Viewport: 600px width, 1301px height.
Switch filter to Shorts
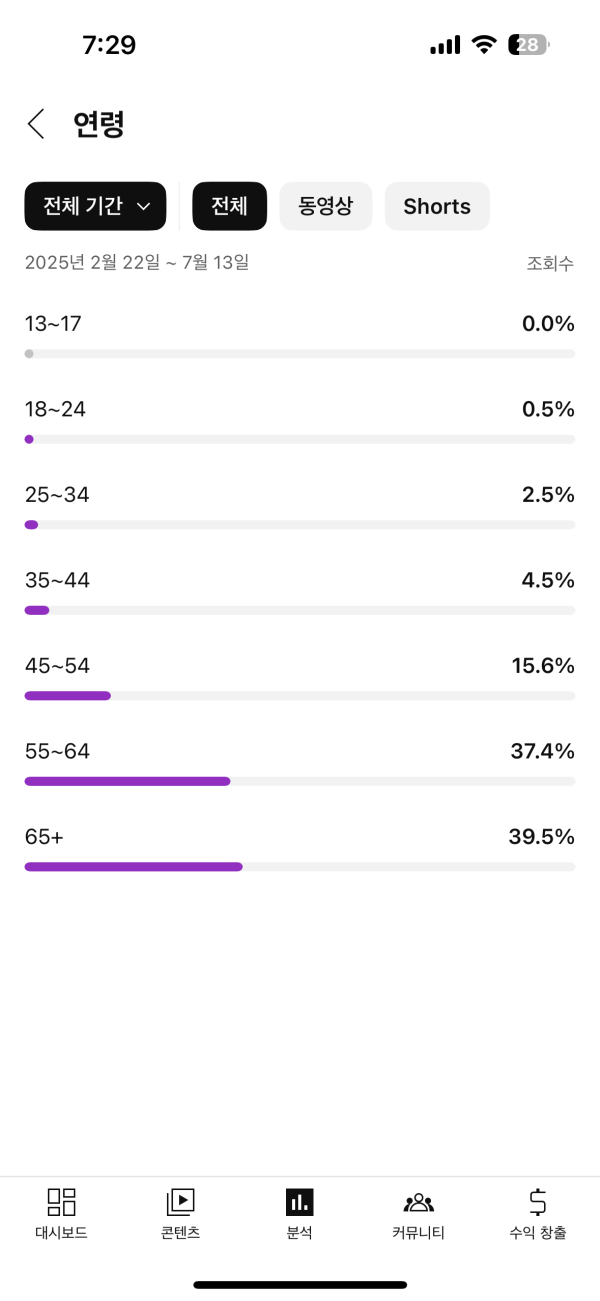click(x=437, y=206)
